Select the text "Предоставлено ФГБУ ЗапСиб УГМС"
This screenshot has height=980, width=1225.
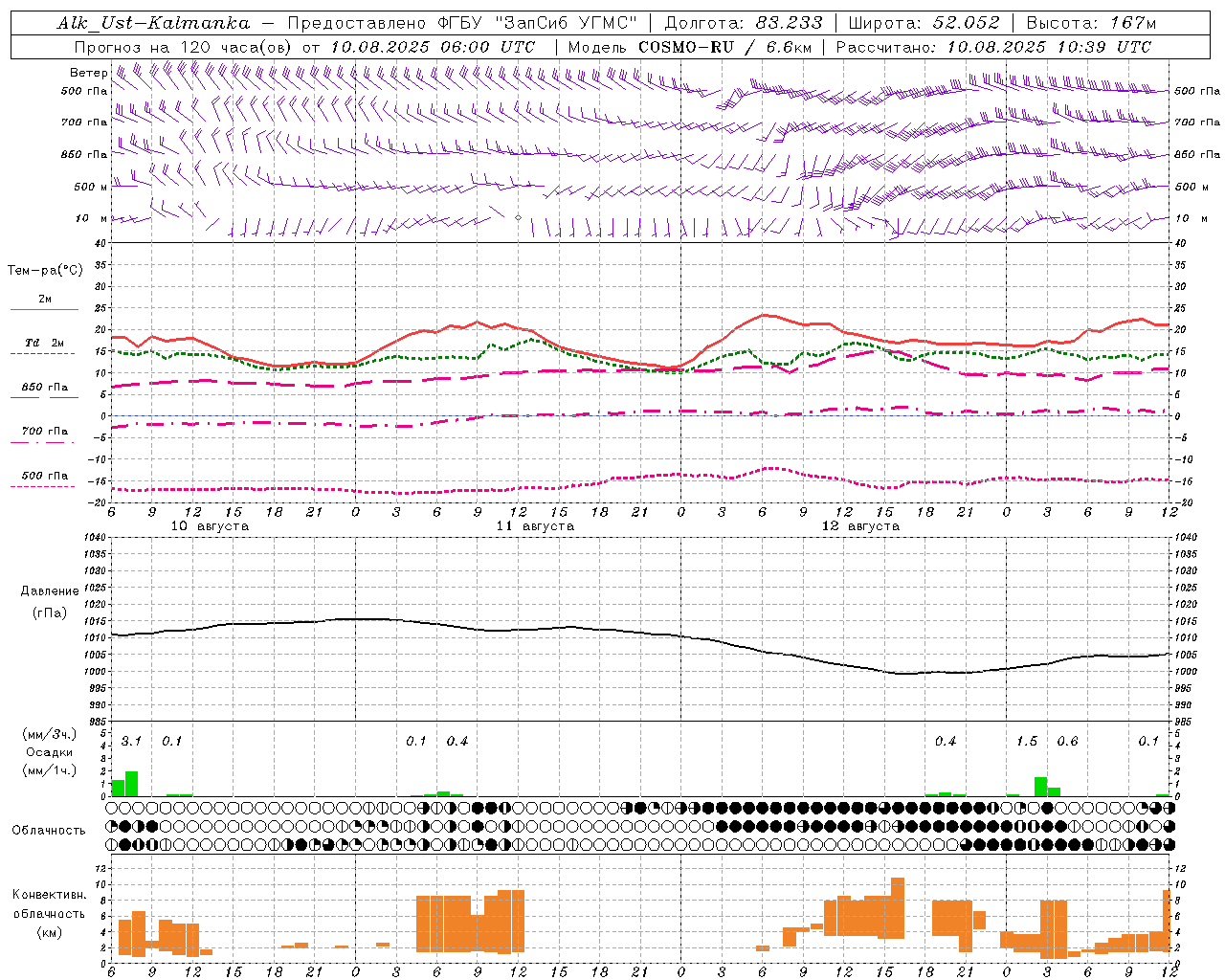pyautogui.click(x=462, y=23)
